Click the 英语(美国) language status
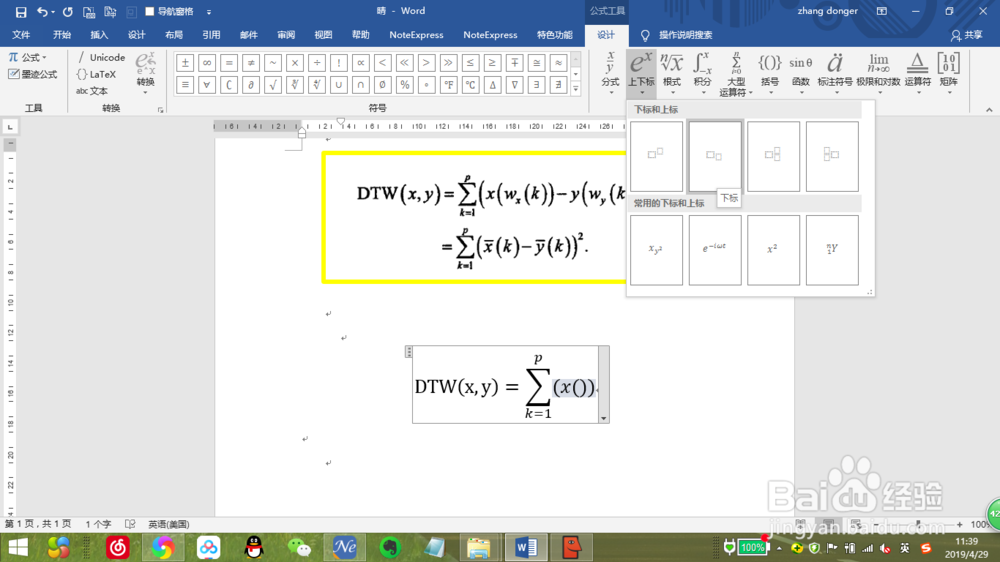Viewport: 1000px width, 562px height. (168, 524)
